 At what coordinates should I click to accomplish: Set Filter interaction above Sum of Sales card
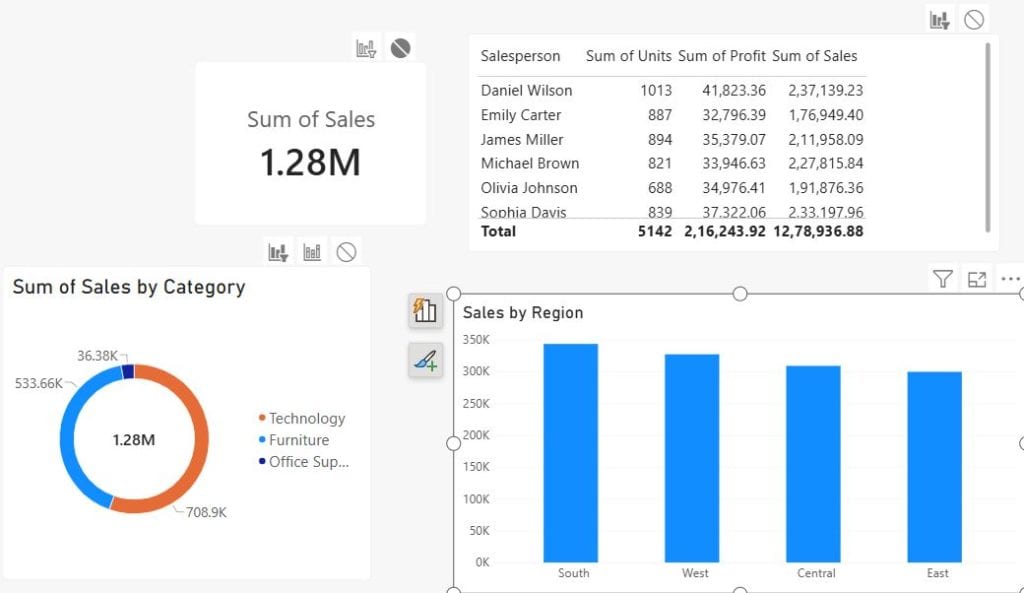[x=366, y=48]
